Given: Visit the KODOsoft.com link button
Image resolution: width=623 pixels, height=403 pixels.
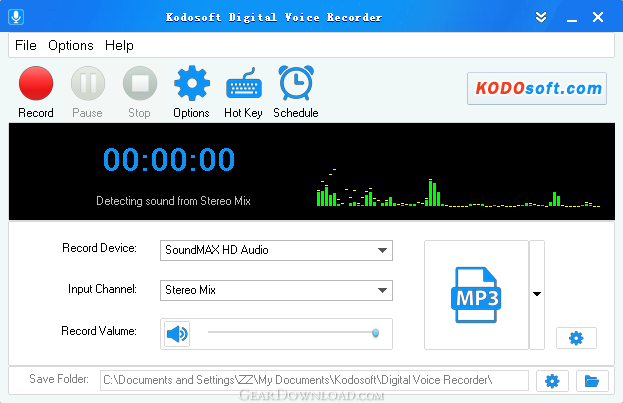Looking at the screenshot, I should pos(537,88).
